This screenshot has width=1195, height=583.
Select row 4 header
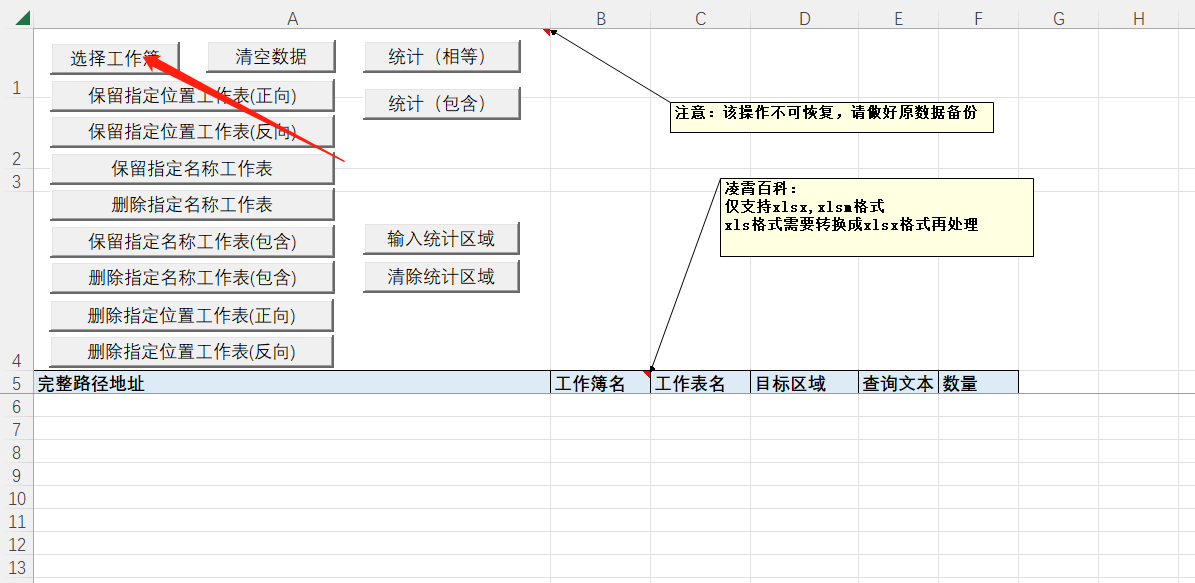[x=17, y=281]
